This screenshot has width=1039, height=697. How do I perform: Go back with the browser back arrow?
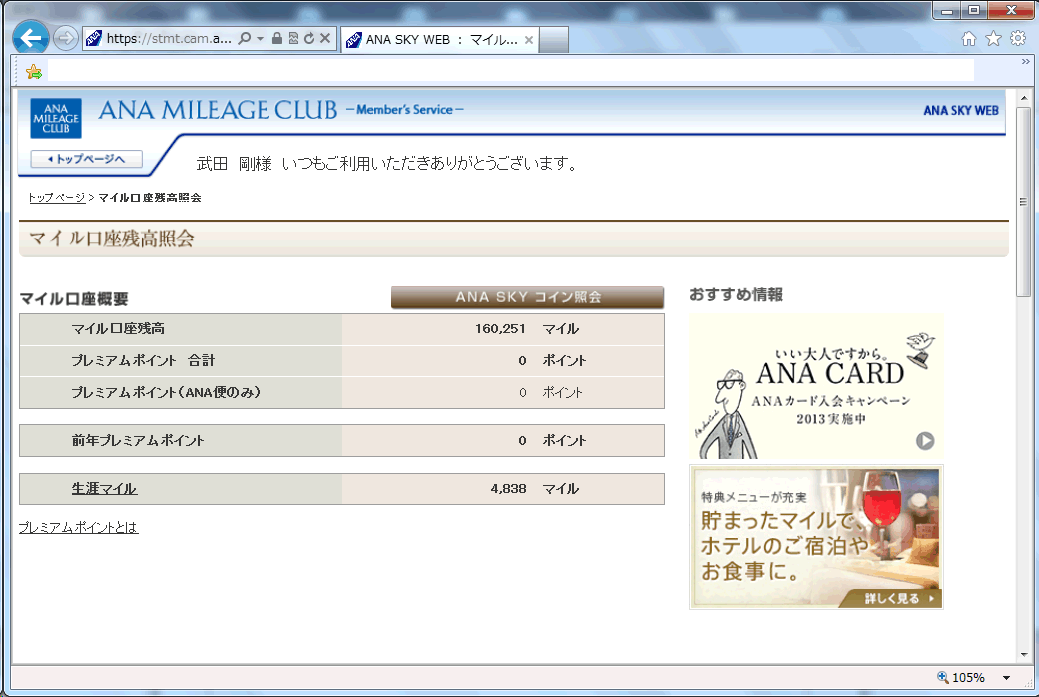click(x=30, y=38)
